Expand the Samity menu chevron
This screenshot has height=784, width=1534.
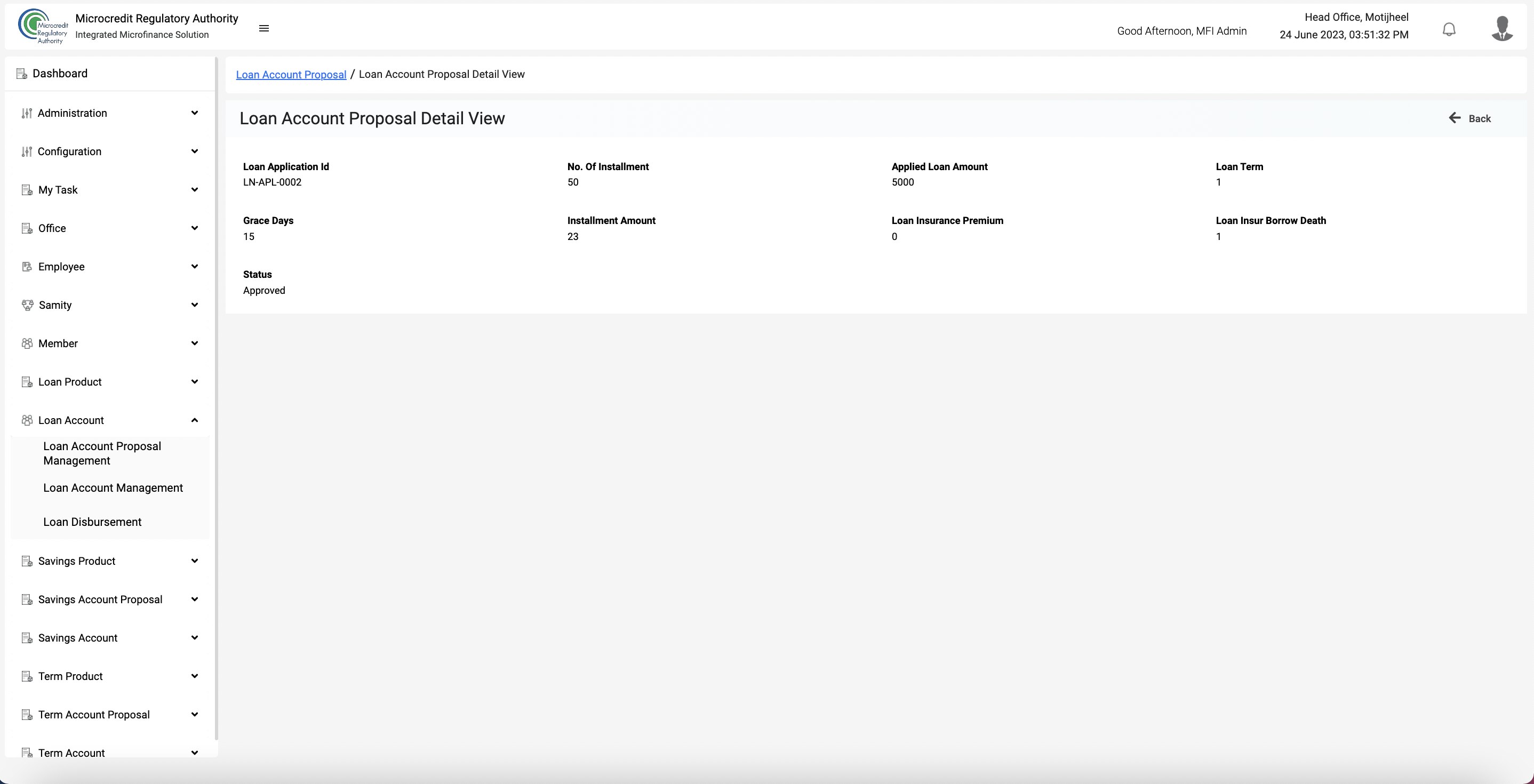click(x=195, y=305)
